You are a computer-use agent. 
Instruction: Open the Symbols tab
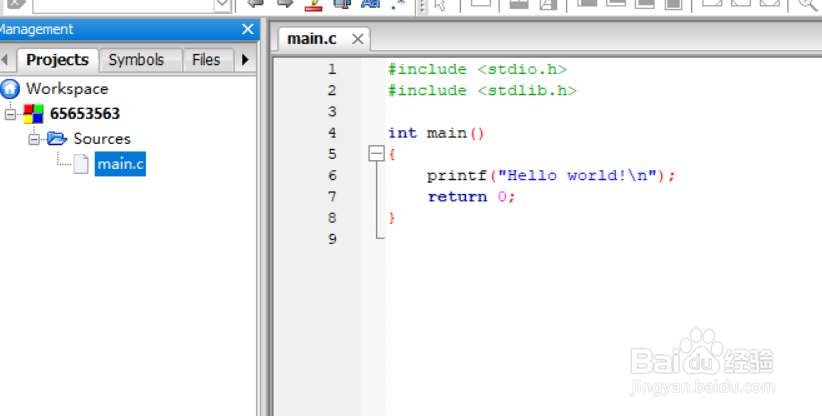click(136, 60)
